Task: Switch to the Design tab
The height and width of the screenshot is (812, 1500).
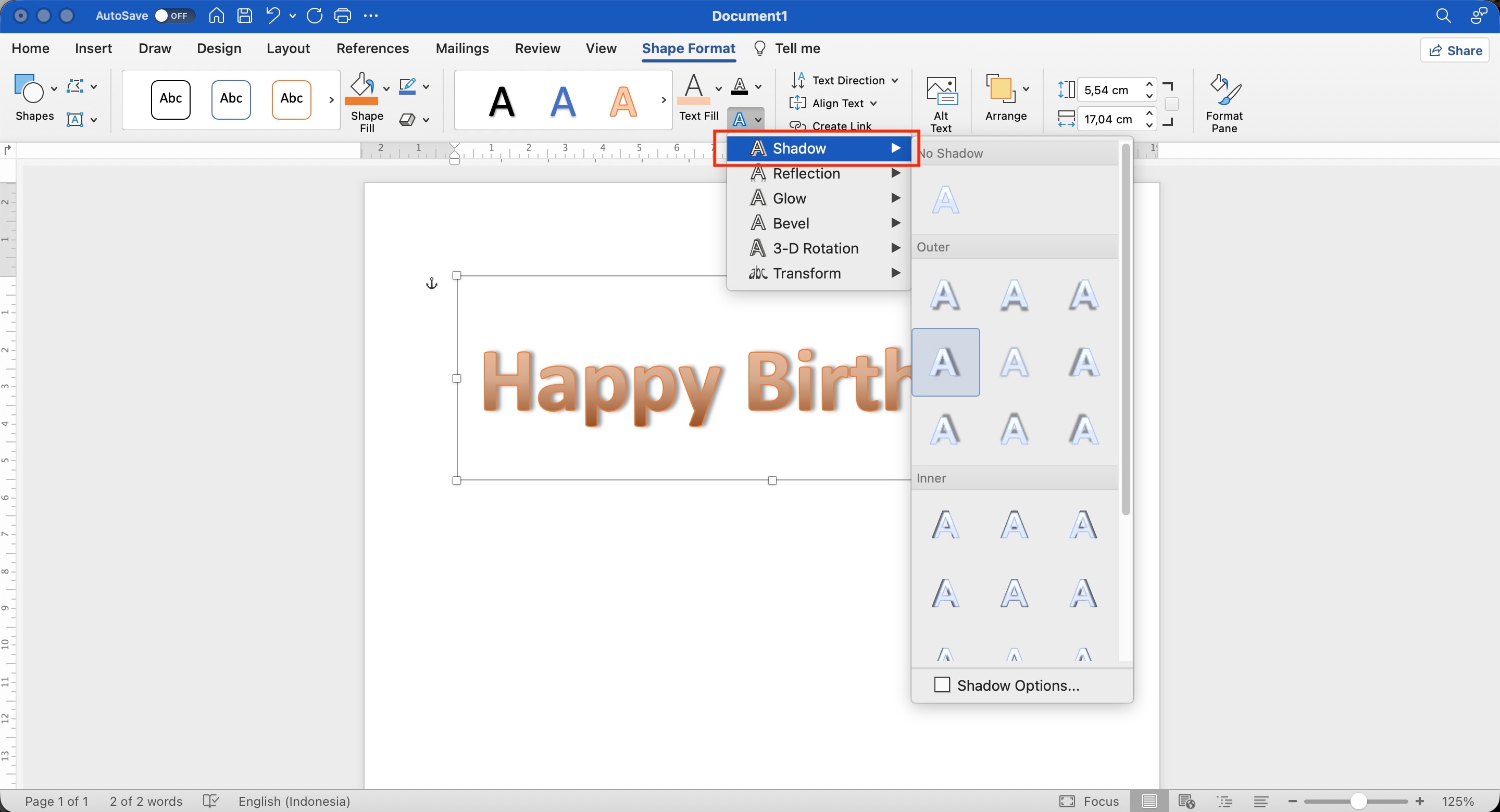Action: 219,48
